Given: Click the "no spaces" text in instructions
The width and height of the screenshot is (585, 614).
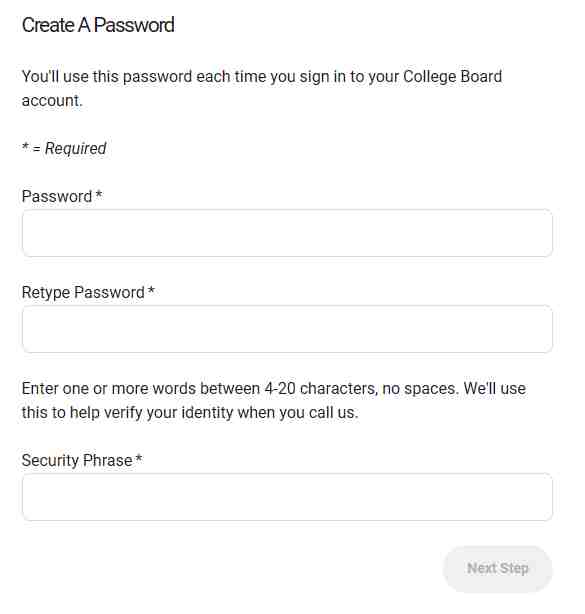Looking at the screenshot, I should pyautogui.click(x=420, y=388).
